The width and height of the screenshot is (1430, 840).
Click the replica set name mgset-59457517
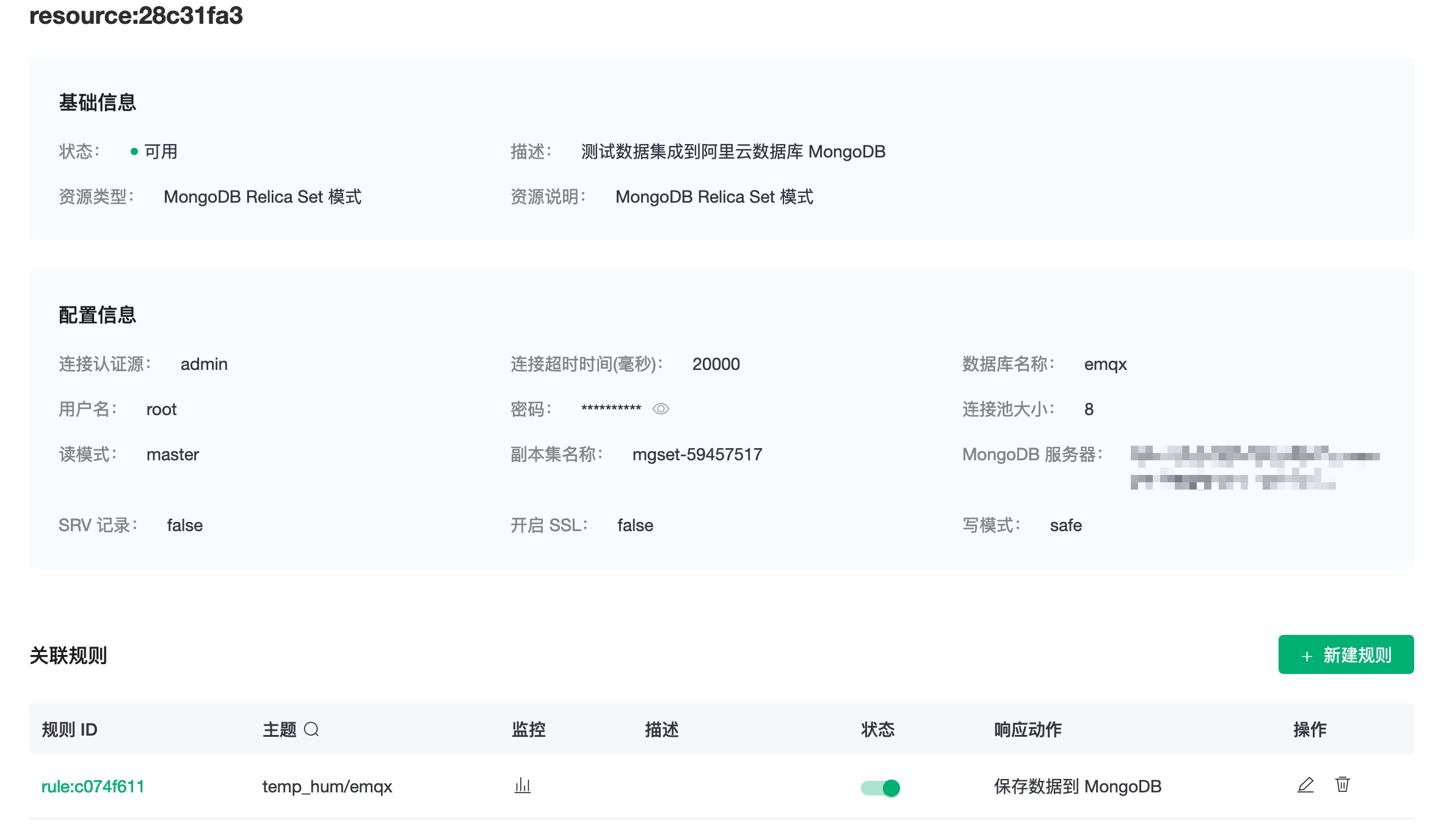click(x=697, y=454)
